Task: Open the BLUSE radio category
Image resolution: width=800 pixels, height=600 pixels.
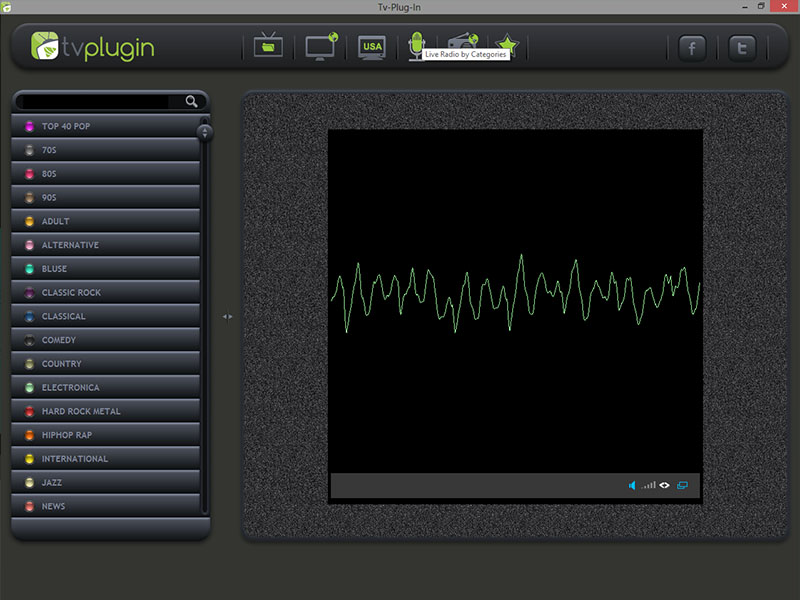Action: [x=106, y=268]
